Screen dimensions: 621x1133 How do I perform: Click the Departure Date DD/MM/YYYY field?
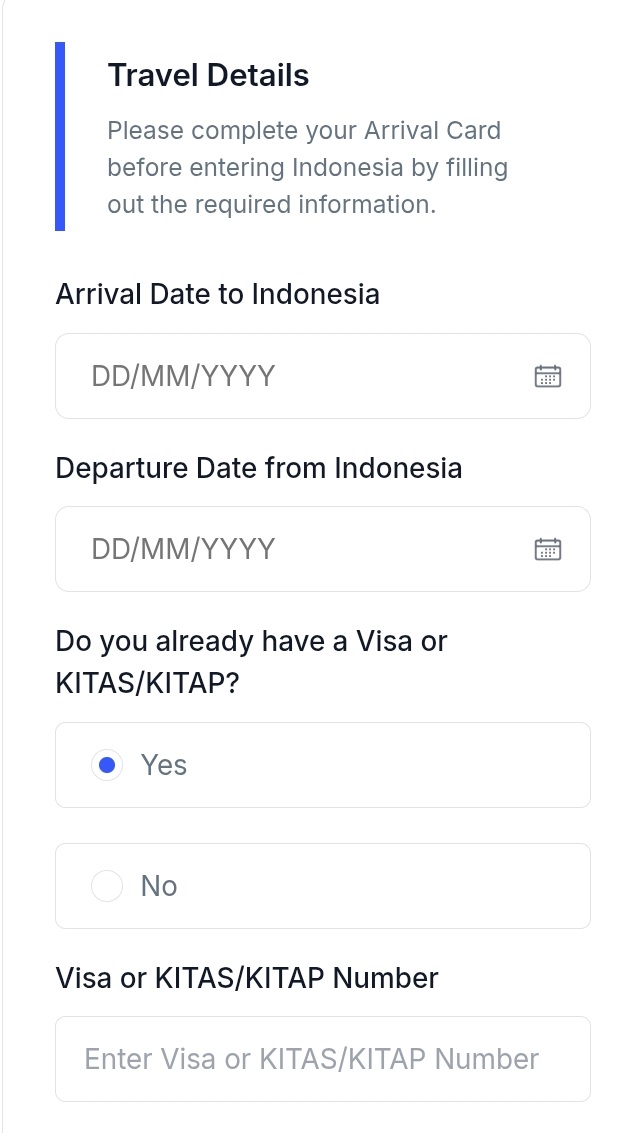[300, 549]
